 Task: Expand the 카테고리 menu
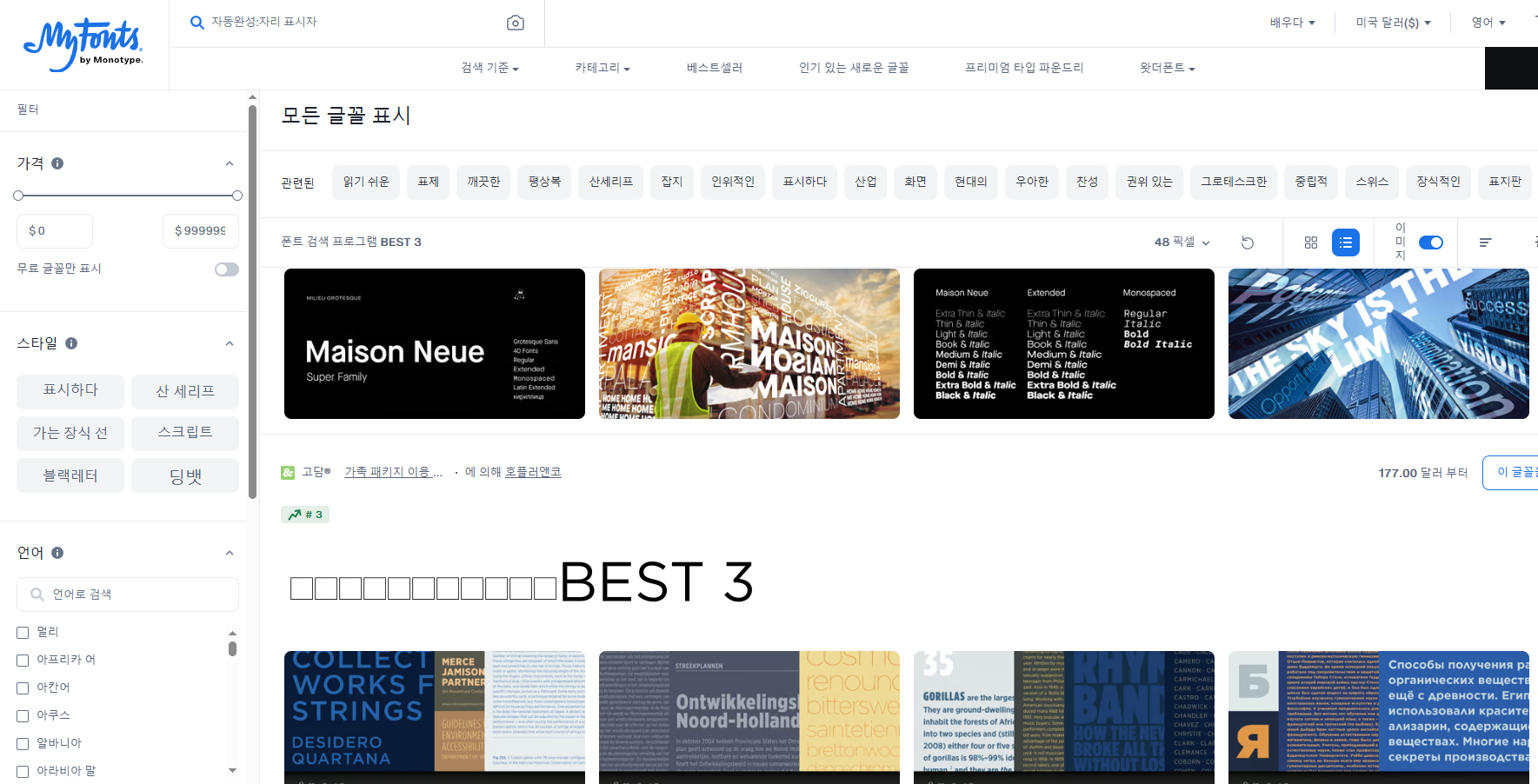(x=602, y=68)
